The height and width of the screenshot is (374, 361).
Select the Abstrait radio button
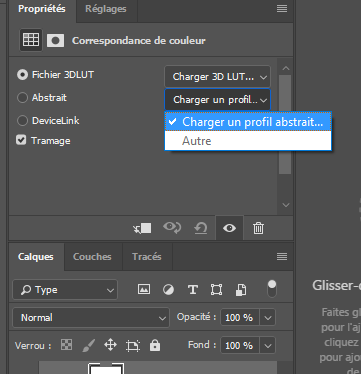point(22,98)
